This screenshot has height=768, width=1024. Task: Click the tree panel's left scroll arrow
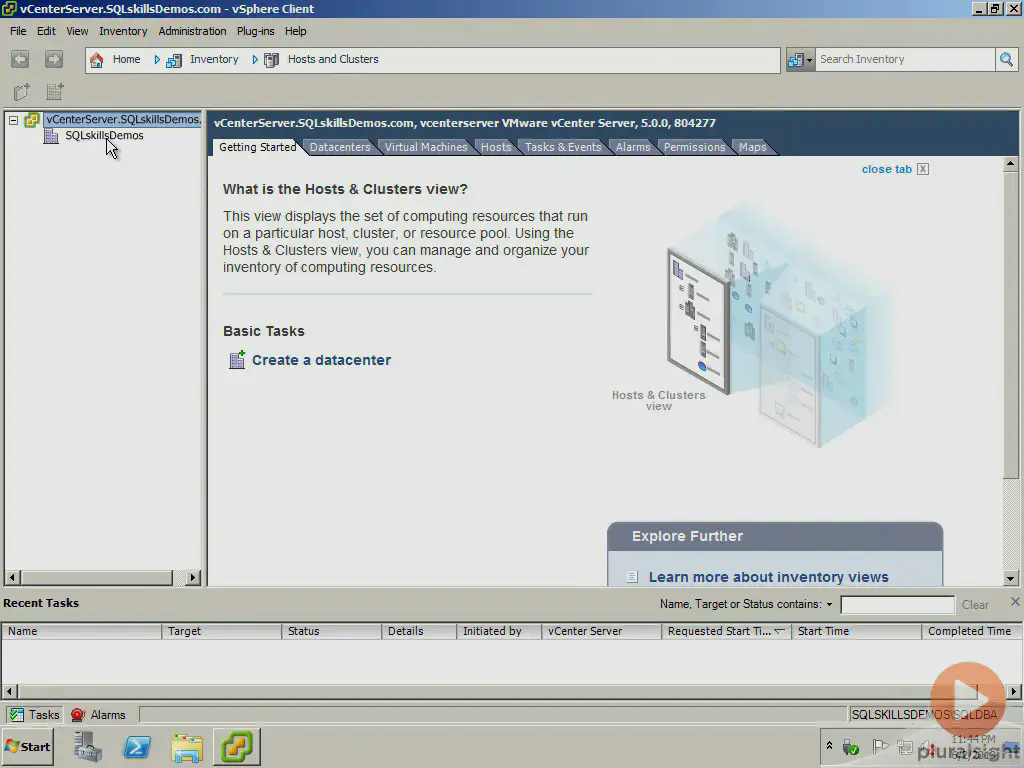(12, 577)
